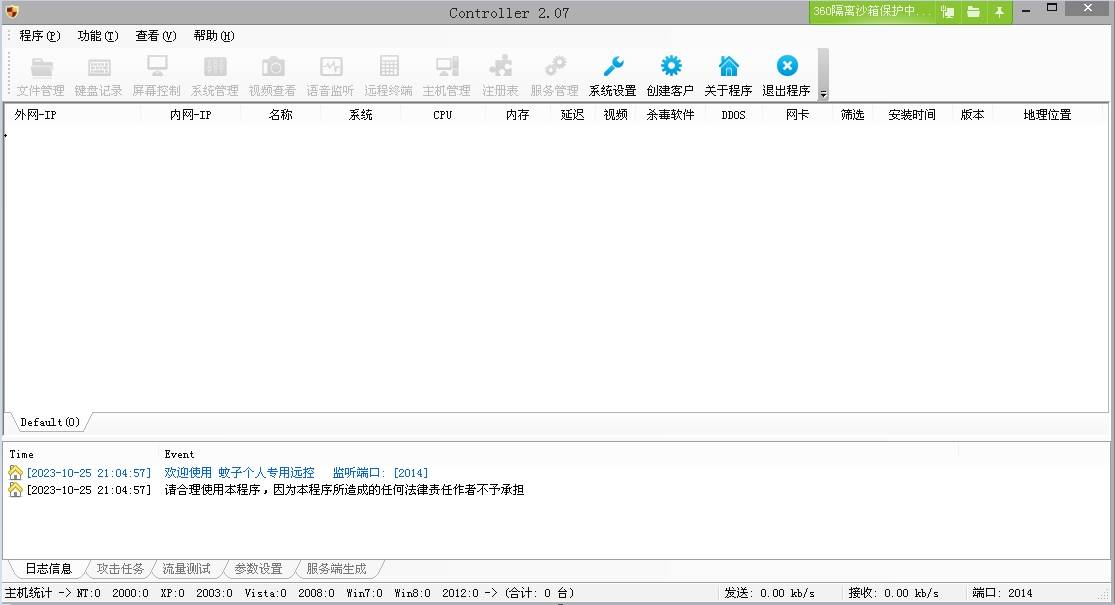Viewport: 1115px width, 605px height.
Task: Open the 程序(P) menu
Action: [40, 36]
